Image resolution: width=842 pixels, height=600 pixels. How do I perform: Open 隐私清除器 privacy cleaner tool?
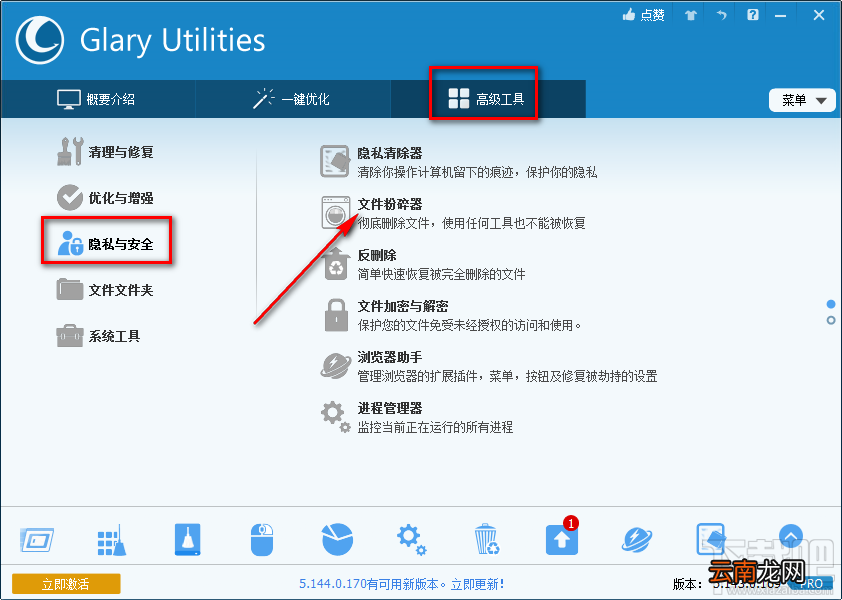(390, 153)
